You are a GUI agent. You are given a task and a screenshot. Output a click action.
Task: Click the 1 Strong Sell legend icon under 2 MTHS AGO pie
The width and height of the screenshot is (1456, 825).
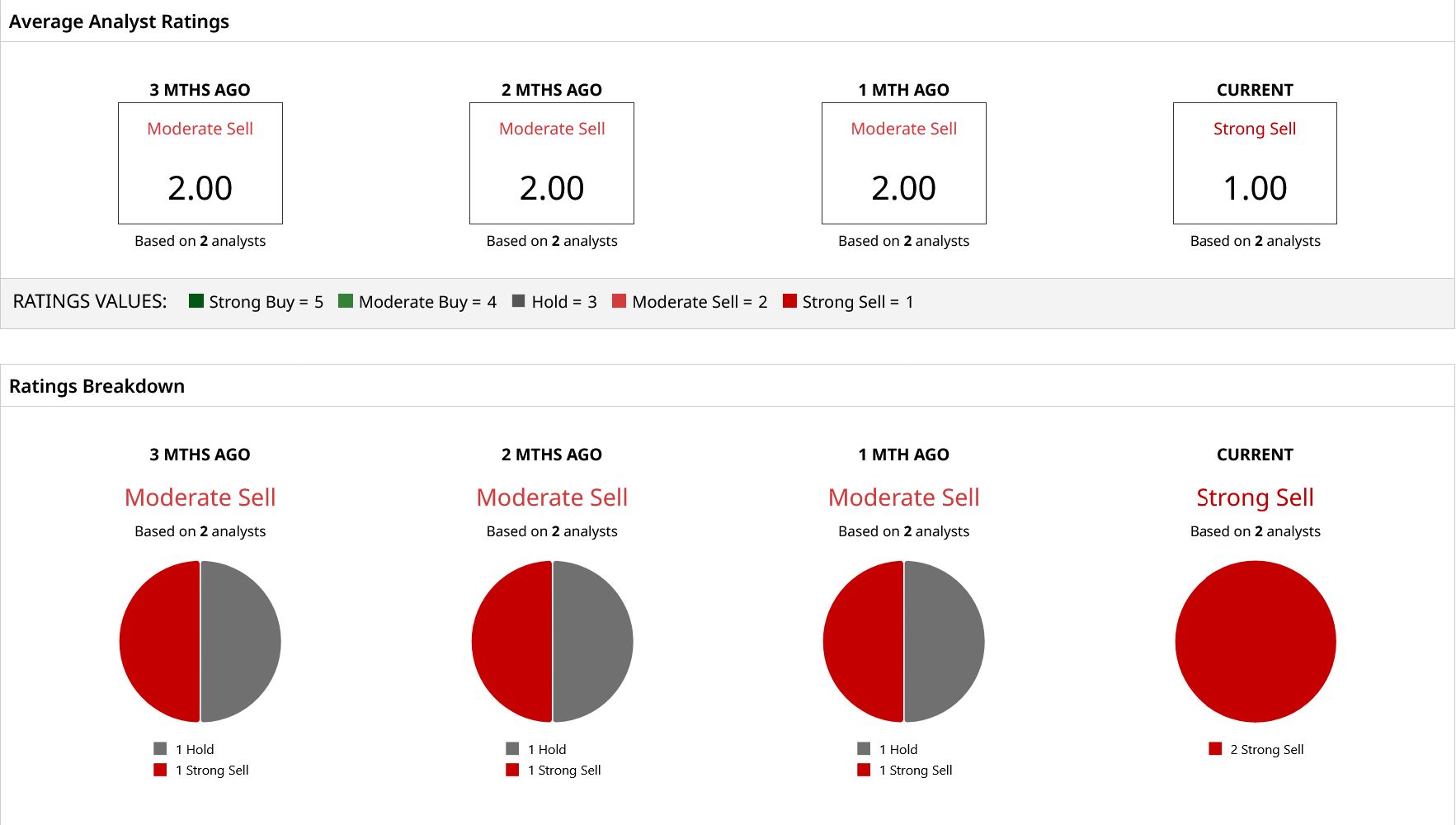click(x=512, y=770)
